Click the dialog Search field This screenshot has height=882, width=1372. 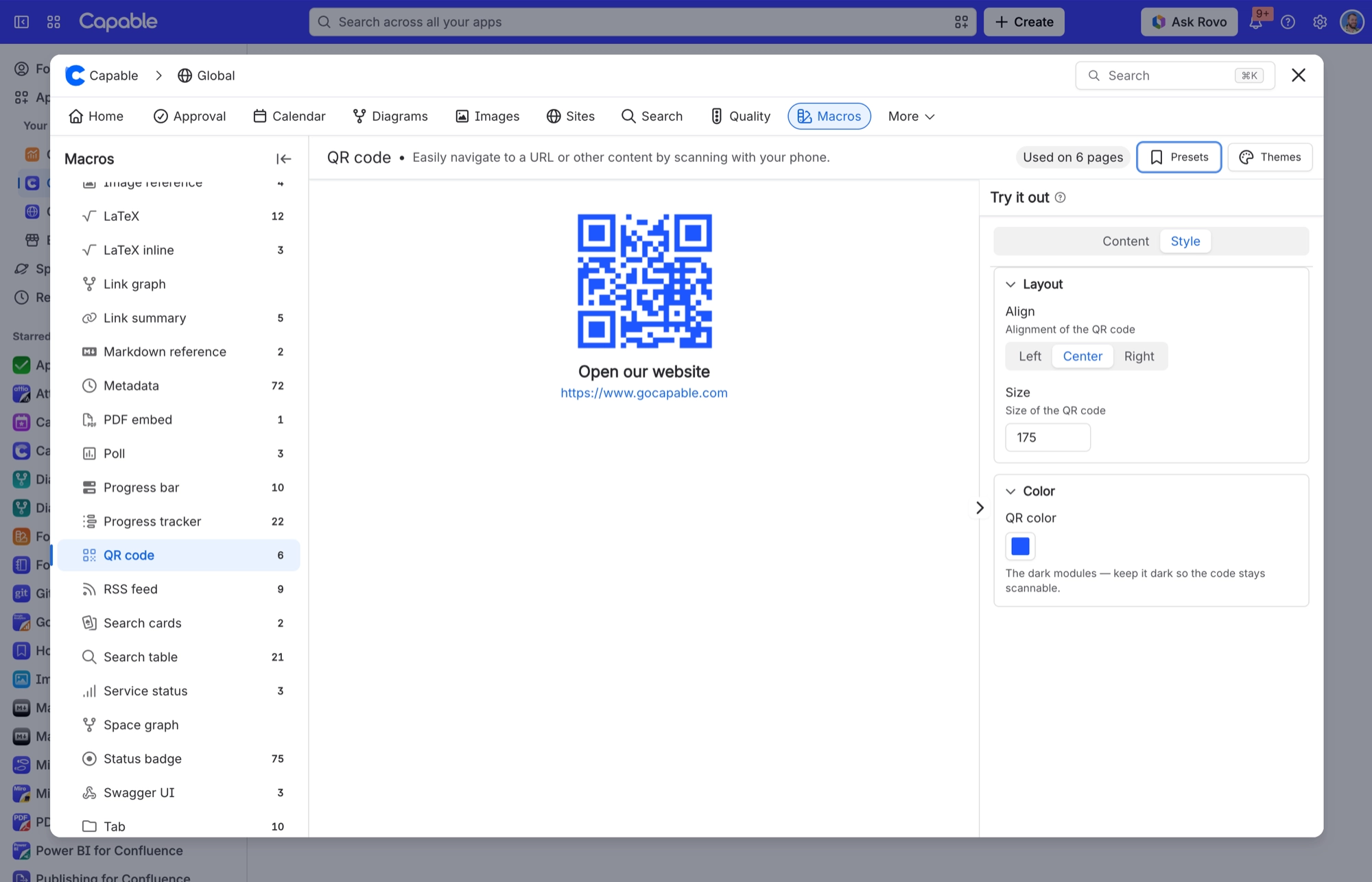(1174, 75)
